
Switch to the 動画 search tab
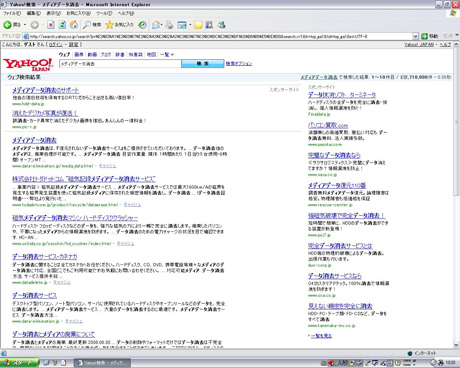92,55
